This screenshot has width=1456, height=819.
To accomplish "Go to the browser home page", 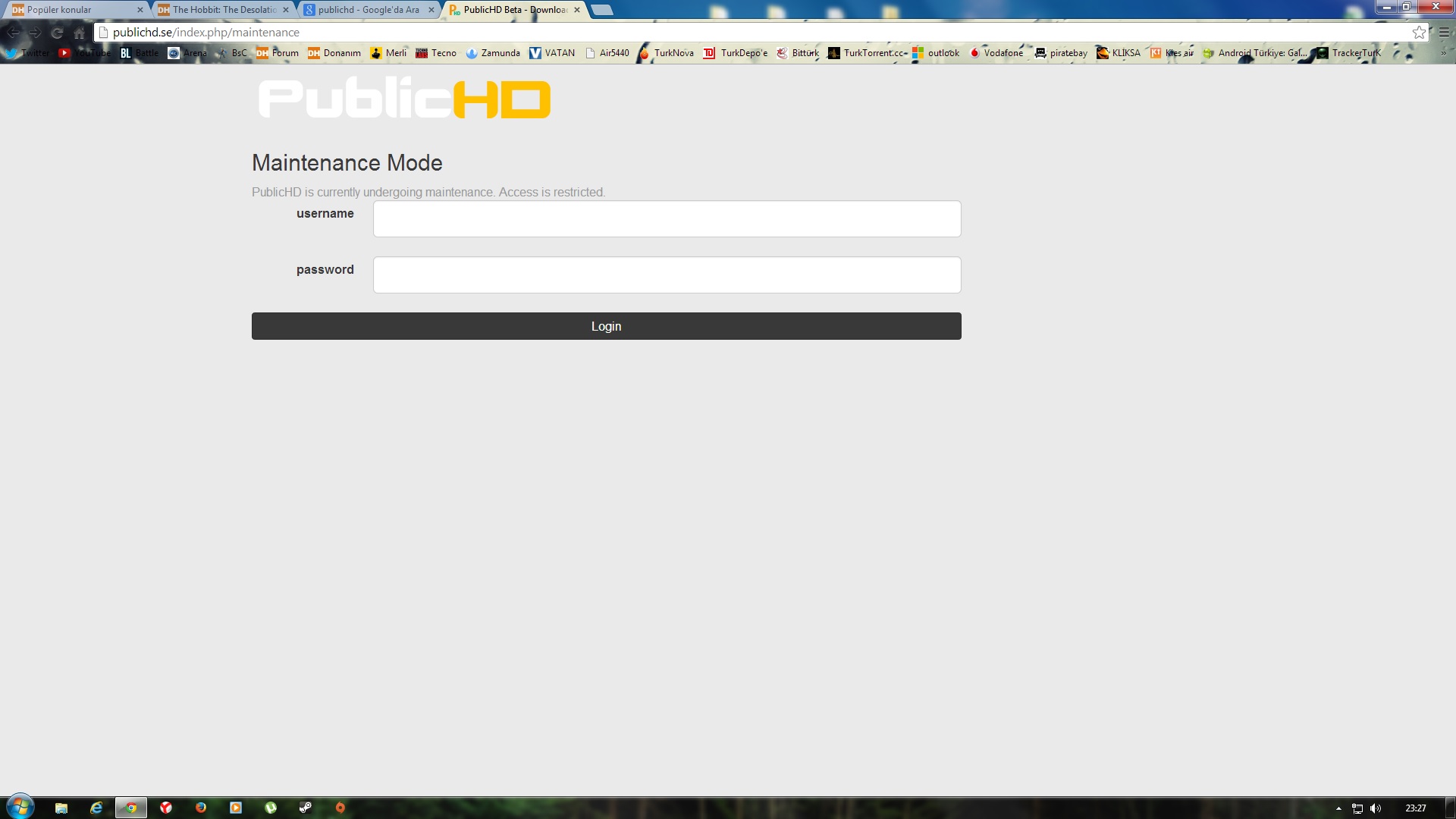I will tap(79, 33).
